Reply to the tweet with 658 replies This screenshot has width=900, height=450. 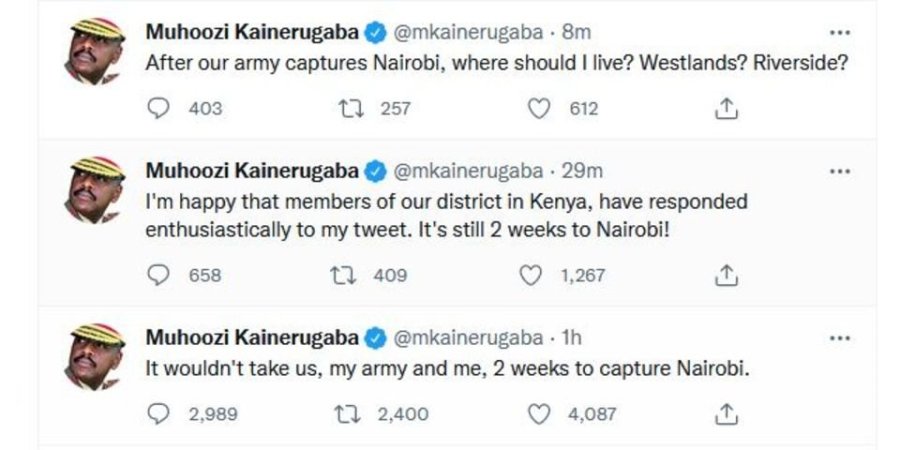pyautogui.click(x=159, y=275)
